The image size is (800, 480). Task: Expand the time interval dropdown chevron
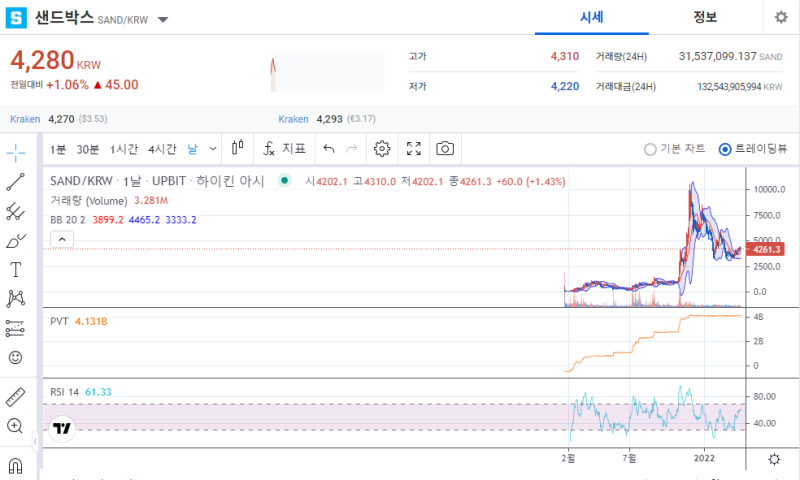(213, 148)
